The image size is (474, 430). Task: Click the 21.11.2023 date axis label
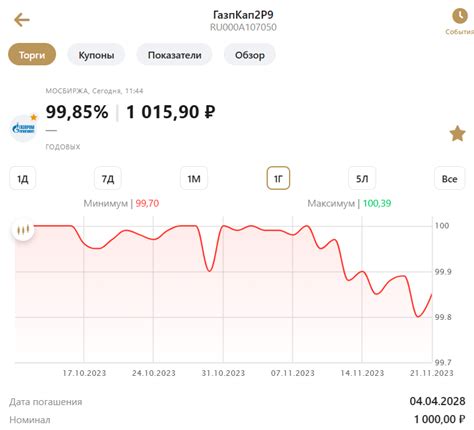[x=431, y=373]
